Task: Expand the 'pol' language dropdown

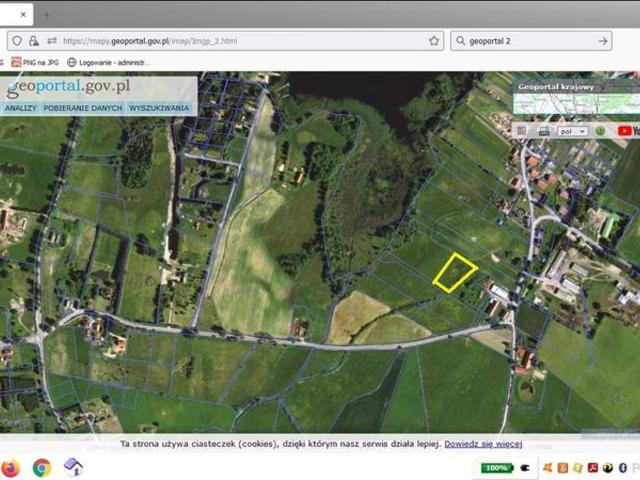Action: point(573,131)
